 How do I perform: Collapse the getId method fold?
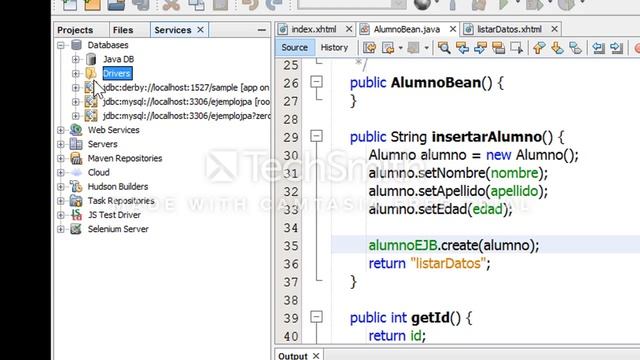pyautogui.click(x=316, y=317)
